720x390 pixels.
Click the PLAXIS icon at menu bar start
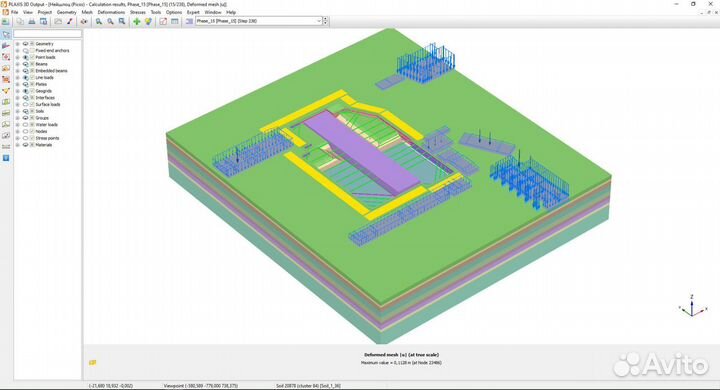5,12
